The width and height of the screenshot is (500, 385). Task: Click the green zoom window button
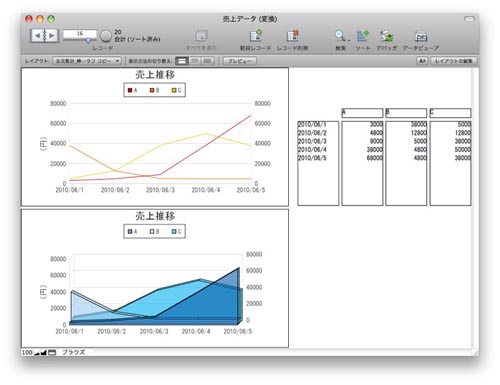(51, 19)
